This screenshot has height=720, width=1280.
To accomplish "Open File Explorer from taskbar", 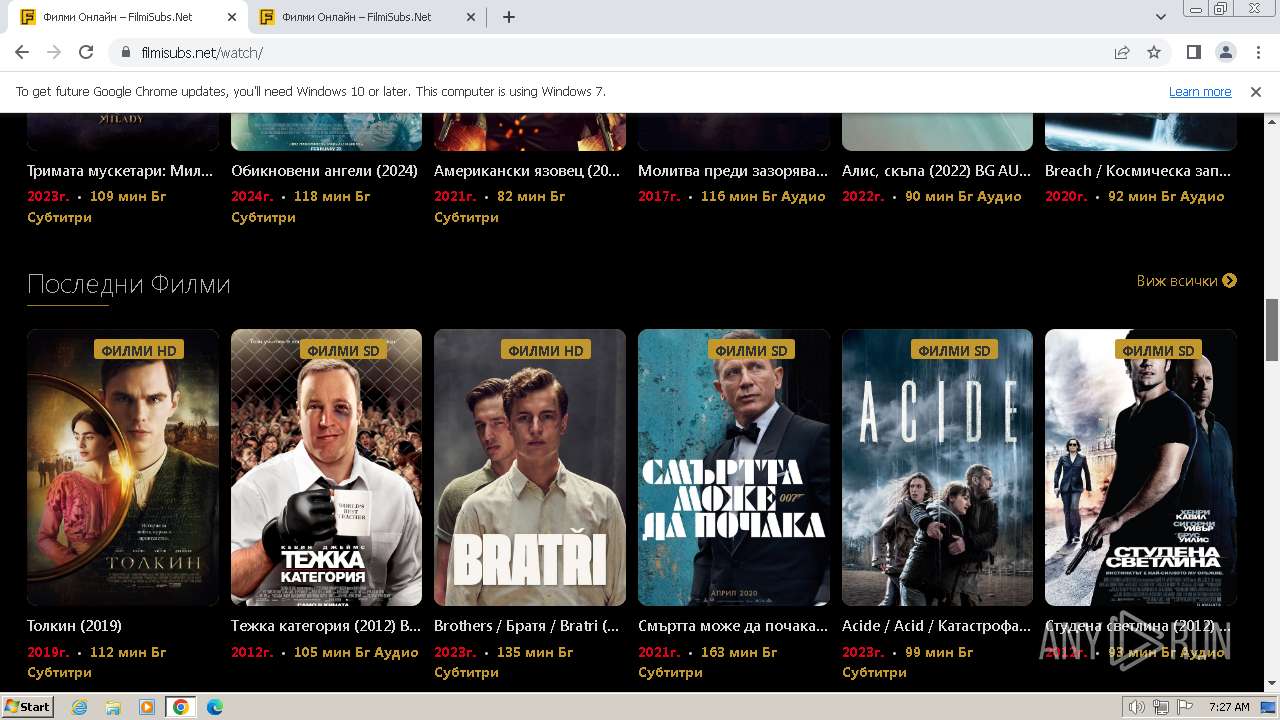I will coord(113,707).
